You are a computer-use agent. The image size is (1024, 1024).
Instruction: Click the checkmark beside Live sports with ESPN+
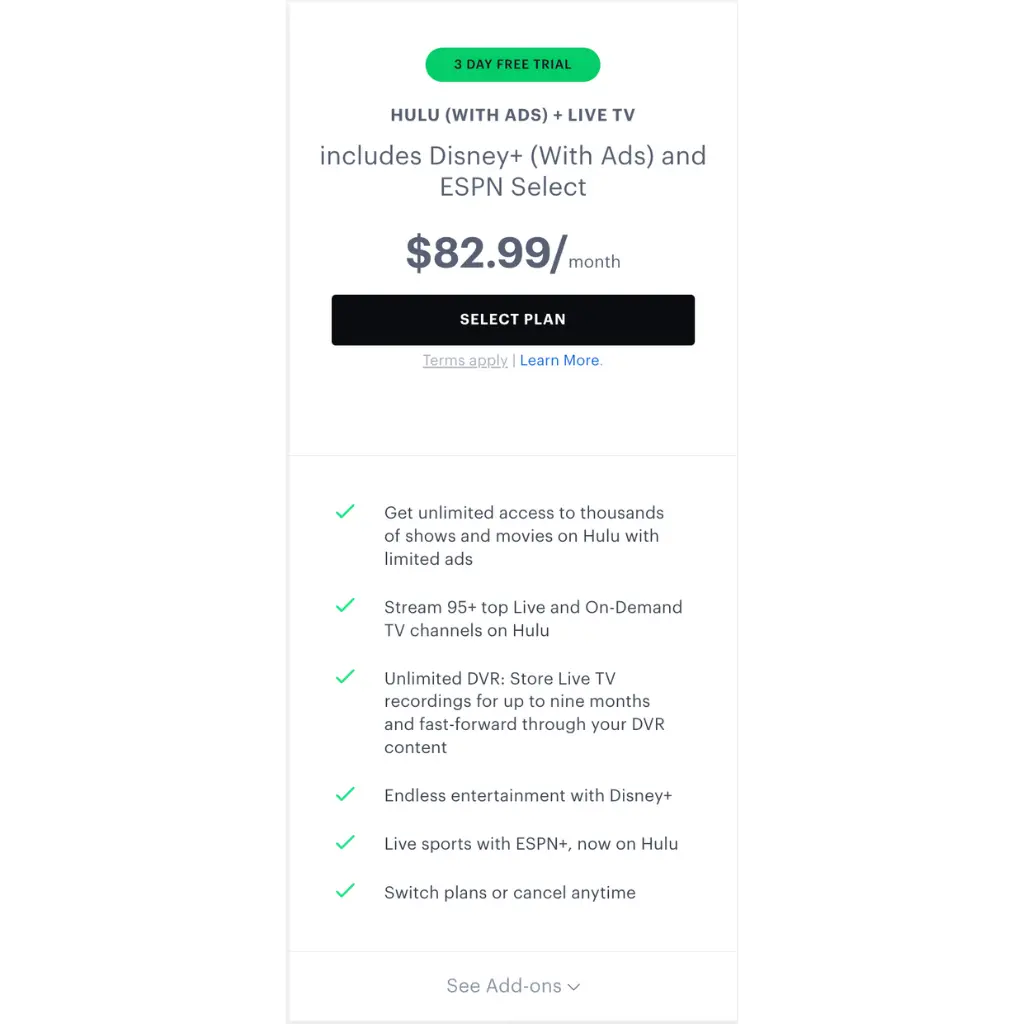tap(345, 843)
